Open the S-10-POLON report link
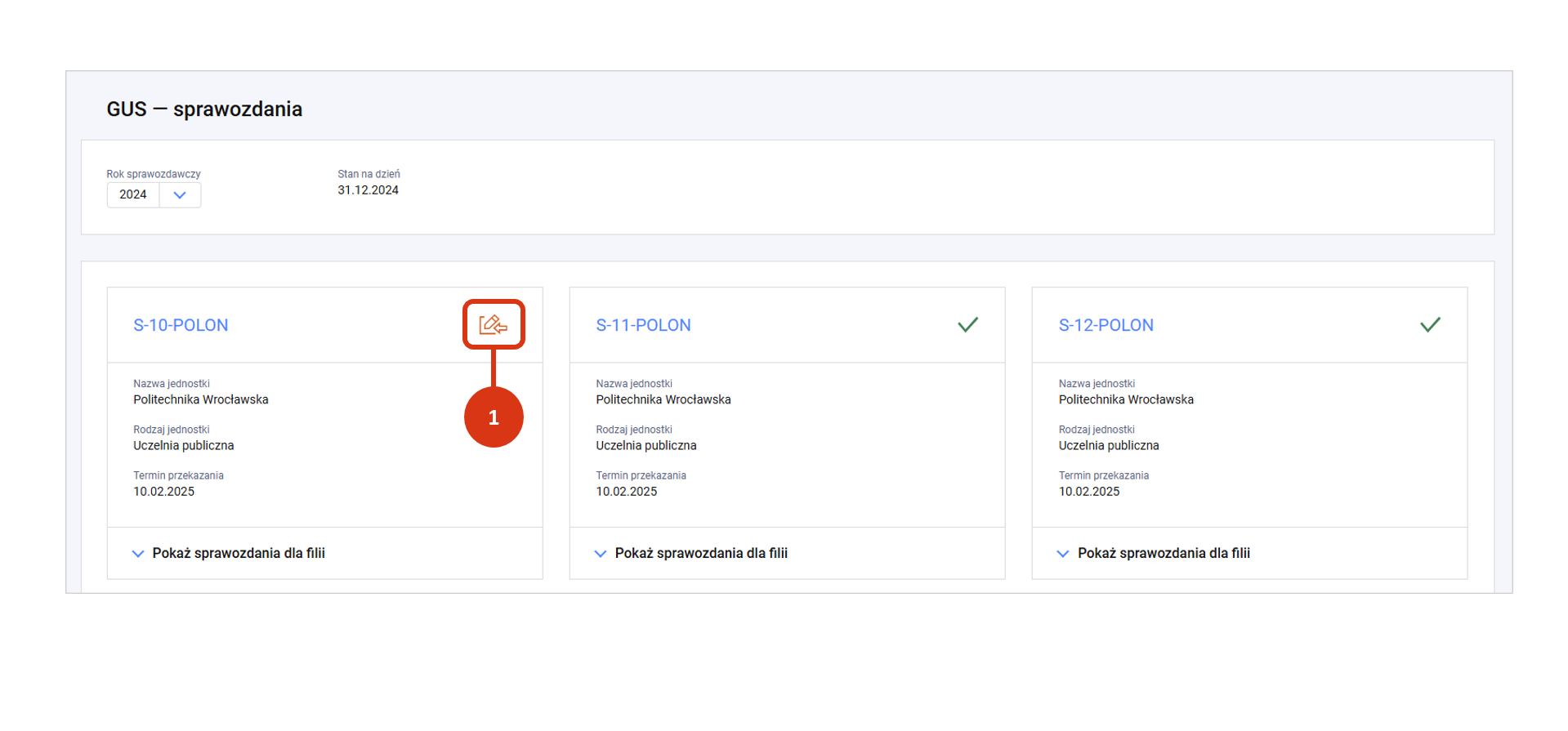Image resolution: width=1568 pixels, height=731 pixels. [181, 325]
